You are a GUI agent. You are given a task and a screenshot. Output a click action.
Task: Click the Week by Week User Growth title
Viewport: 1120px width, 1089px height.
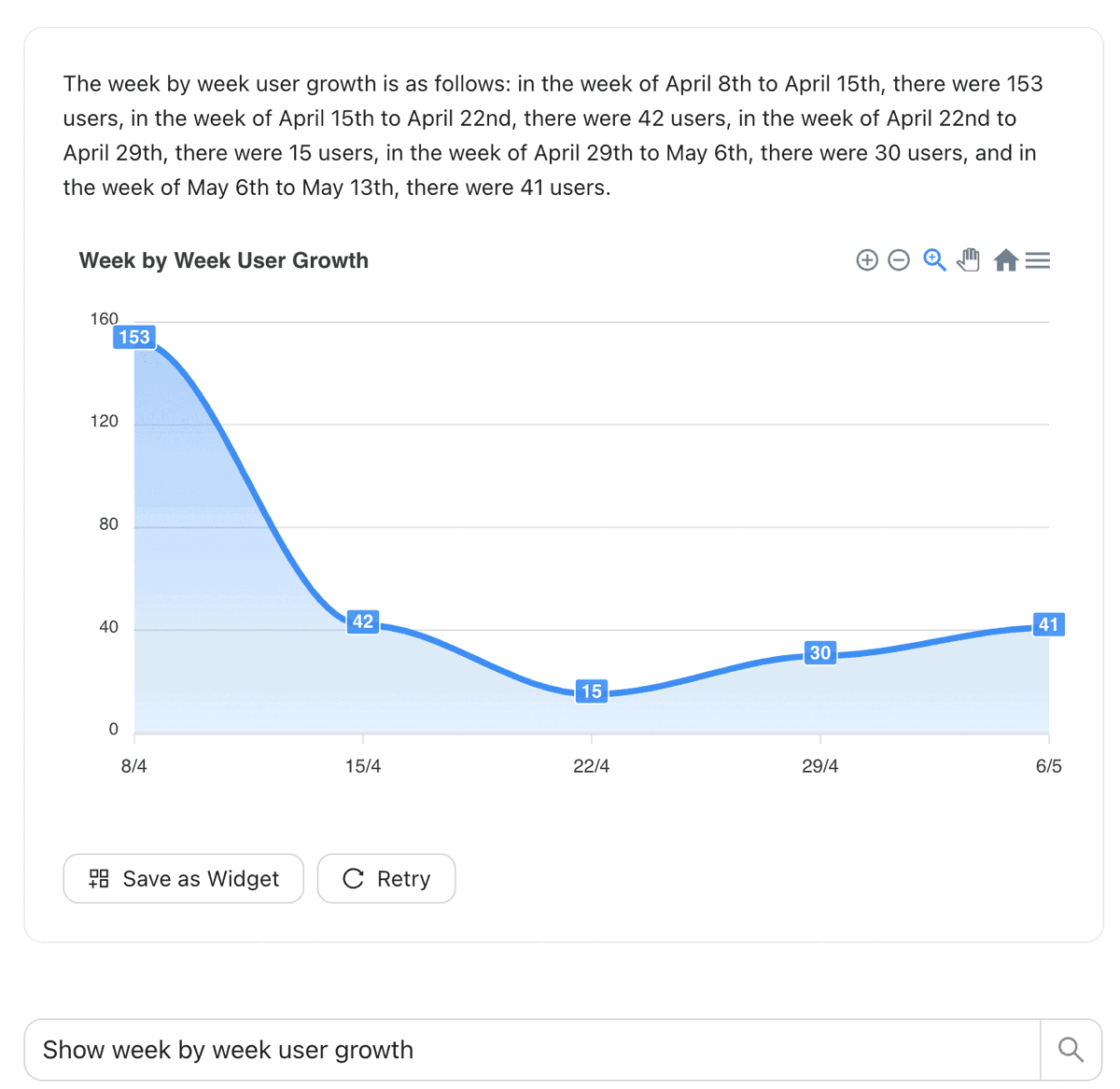click(224, 260)
